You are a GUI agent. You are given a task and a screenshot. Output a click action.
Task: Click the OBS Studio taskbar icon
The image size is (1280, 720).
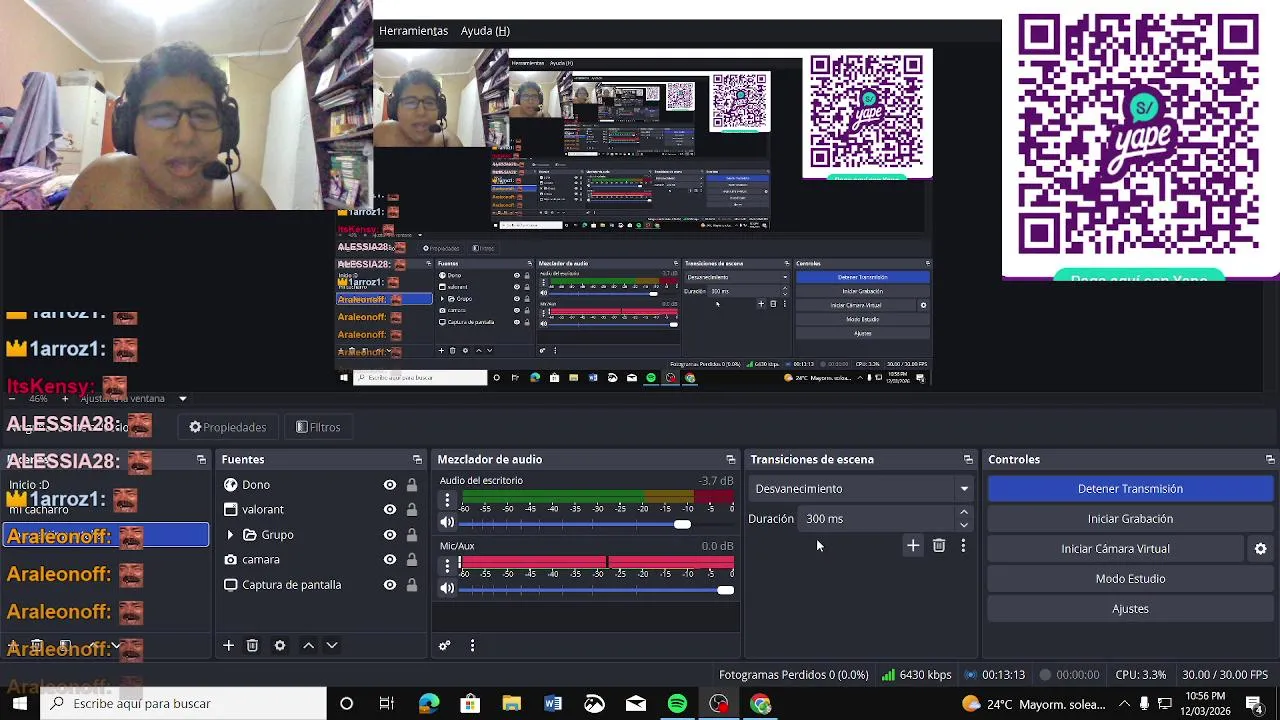719,704
